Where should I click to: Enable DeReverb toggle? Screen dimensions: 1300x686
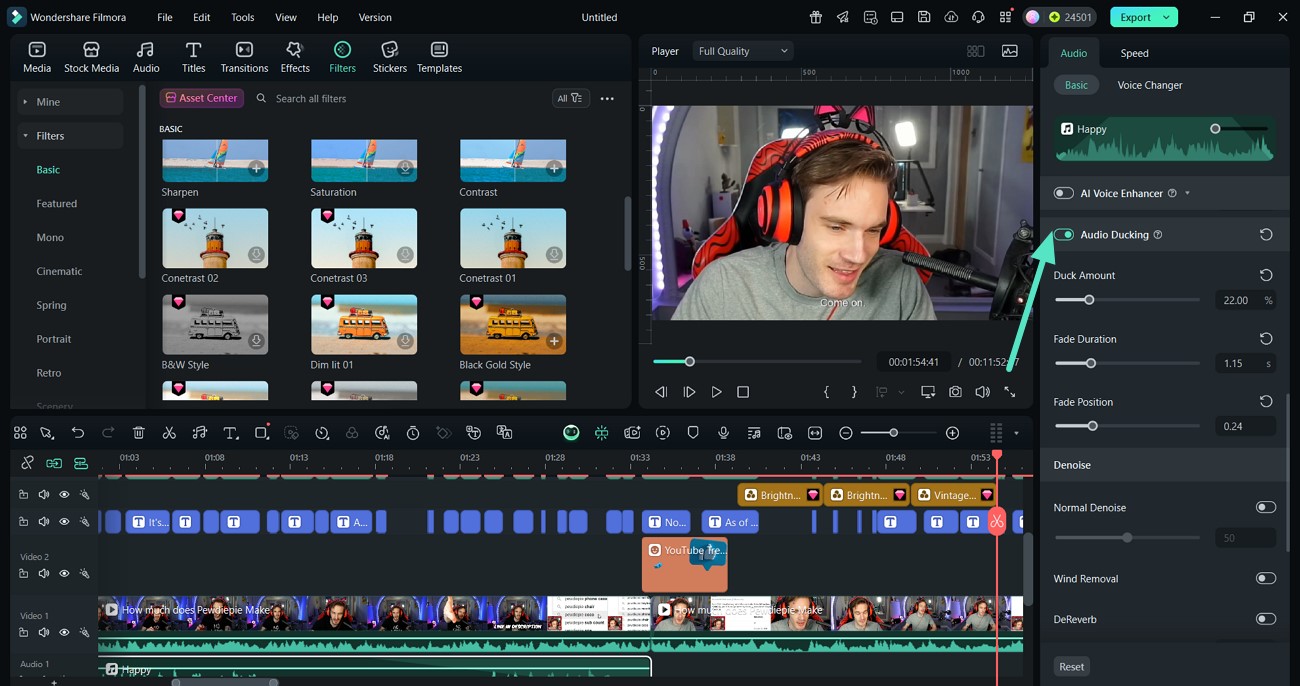coord(1265,619)
